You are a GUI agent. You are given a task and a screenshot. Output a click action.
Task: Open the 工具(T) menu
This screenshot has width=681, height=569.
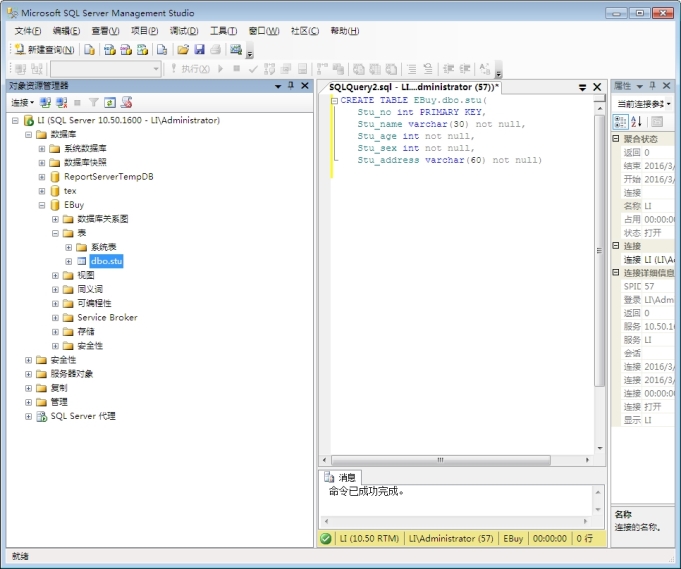[224, 31]
